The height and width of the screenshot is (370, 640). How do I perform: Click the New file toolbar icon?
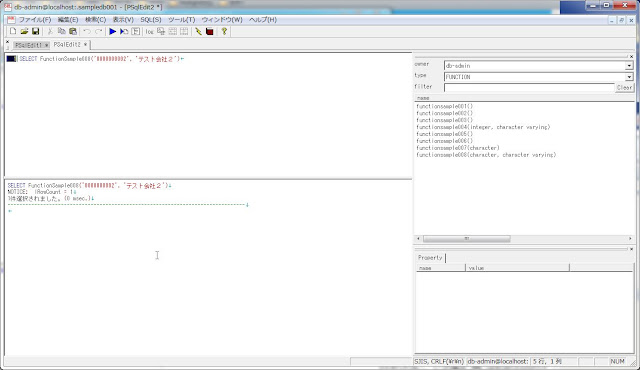[x=13, y=31]
